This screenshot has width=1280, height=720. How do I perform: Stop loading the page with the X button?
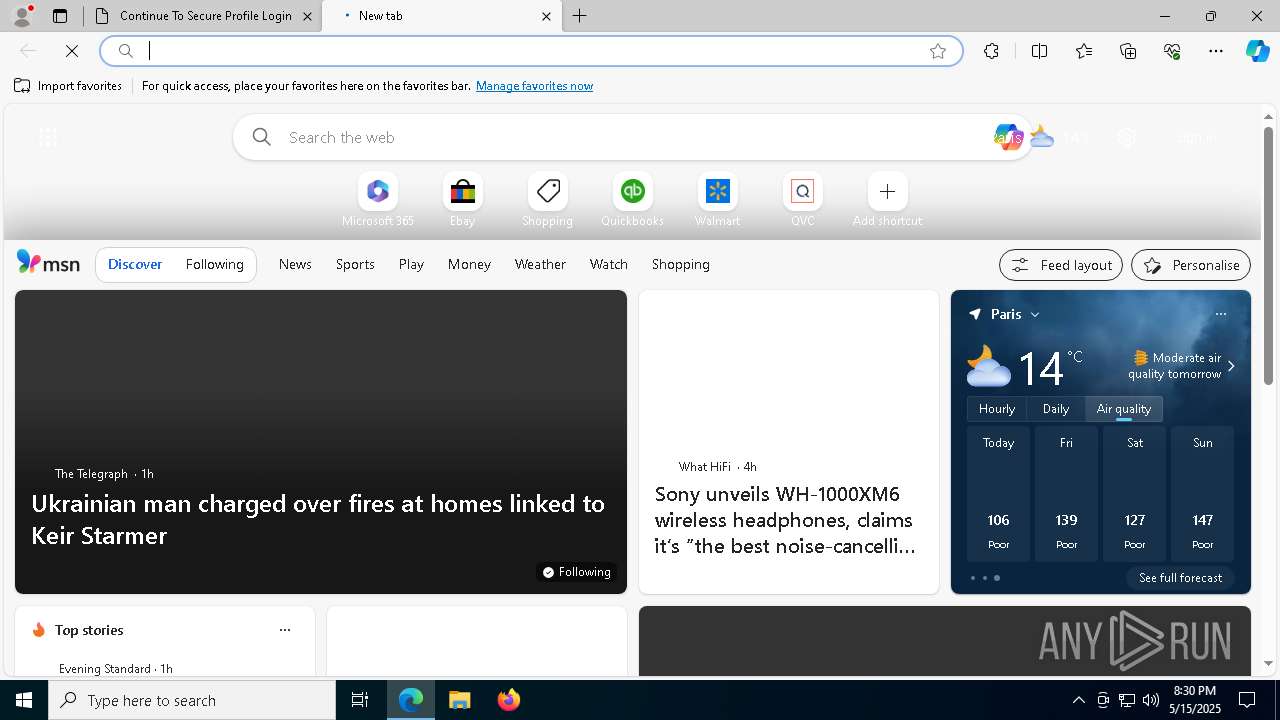click(72, 51)
